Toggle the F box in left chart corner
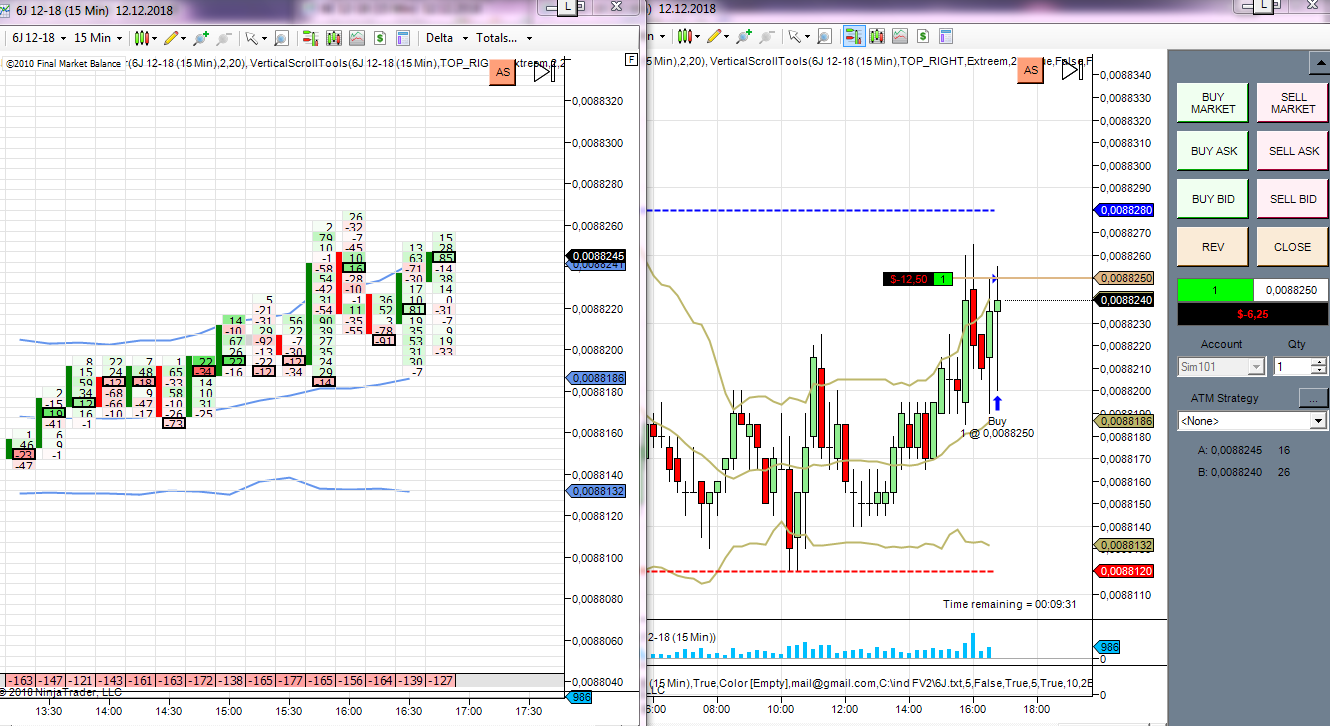Image resolution: width=1330 pixels, height=726 pixels. [x=631, y=59]
